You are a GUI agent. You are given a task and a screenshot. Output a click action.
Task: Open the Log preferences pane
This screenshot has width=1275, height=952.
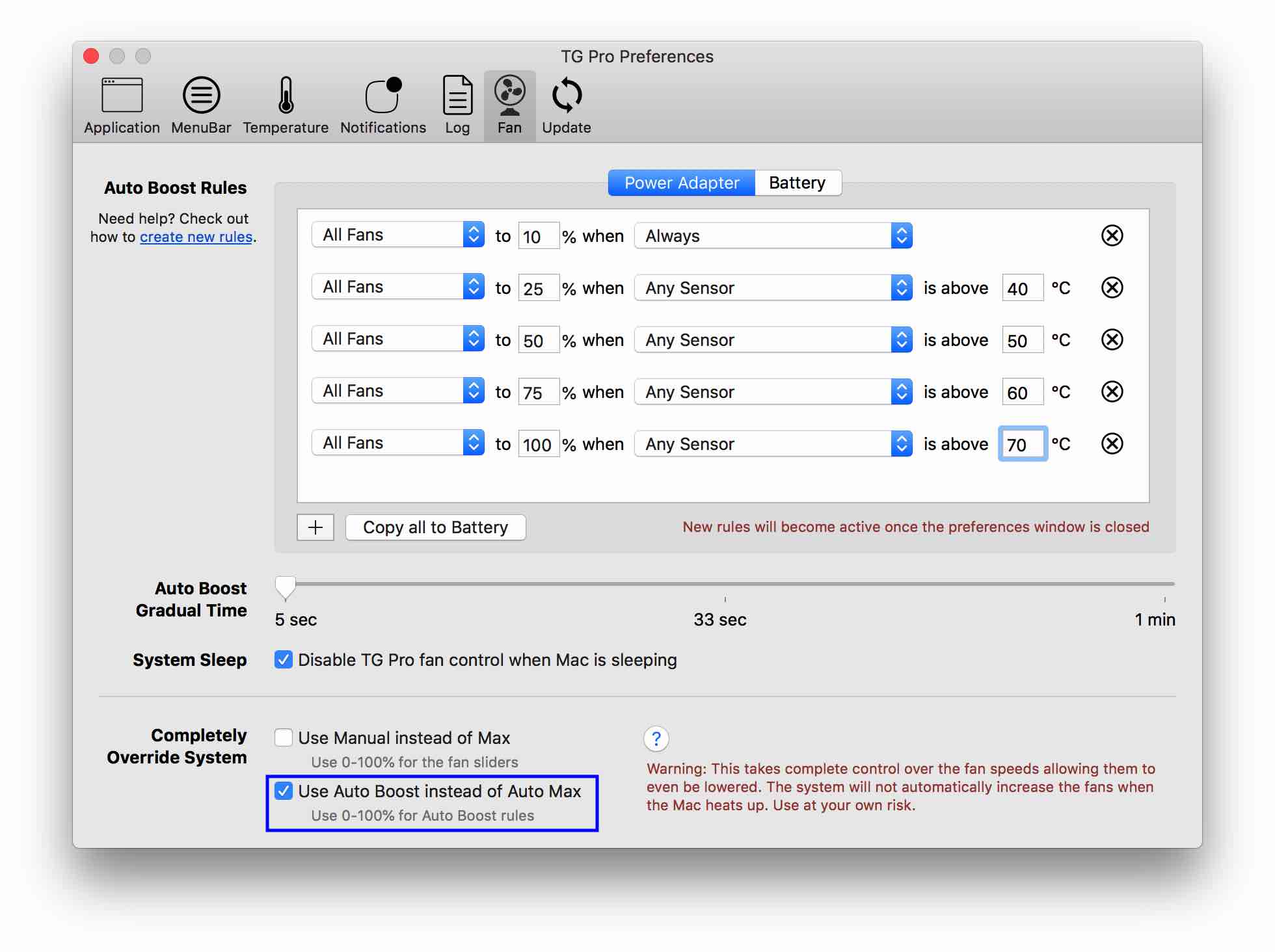457,105
